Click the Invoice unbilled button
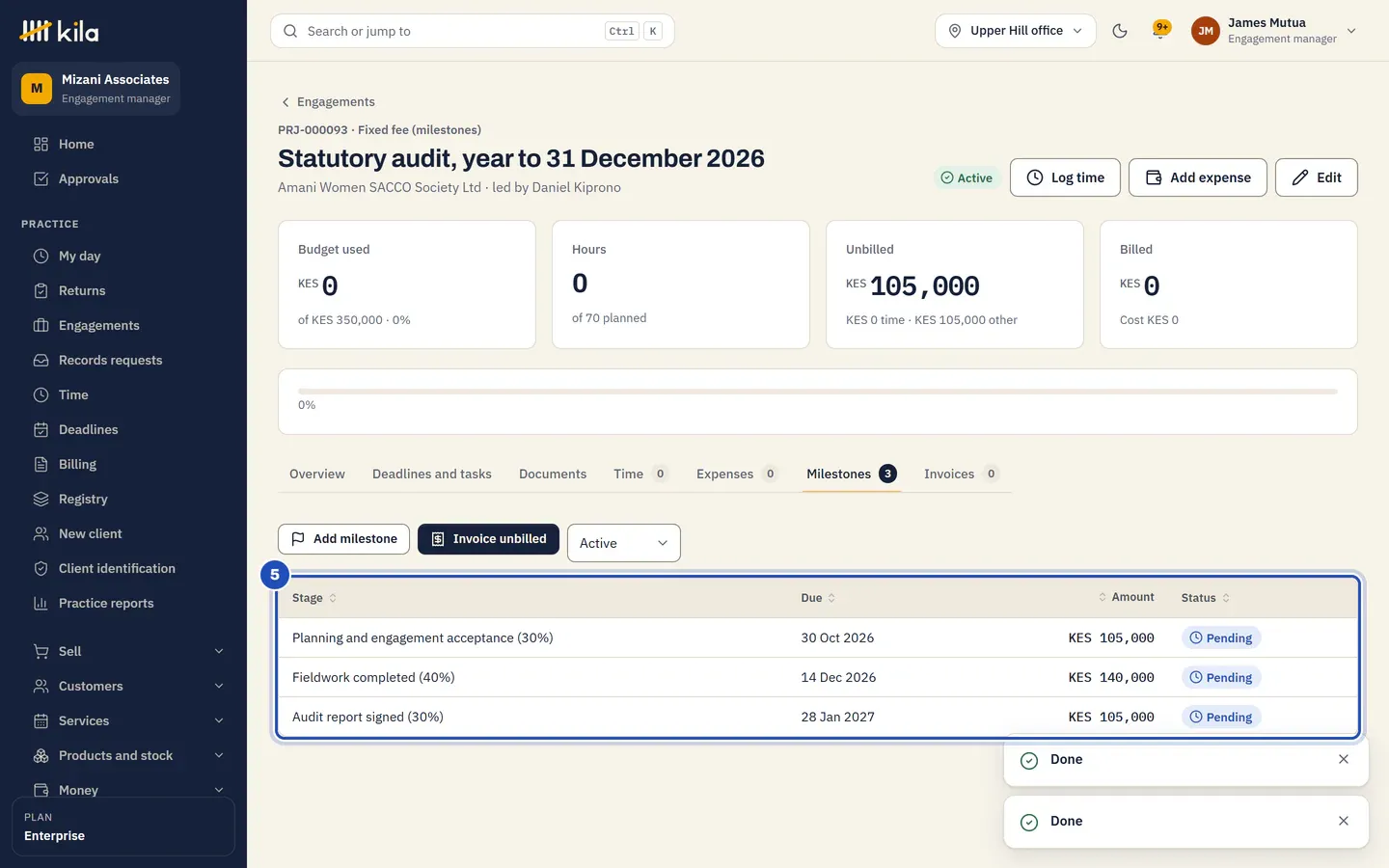 pyautogui.click(x=488, y=539)
